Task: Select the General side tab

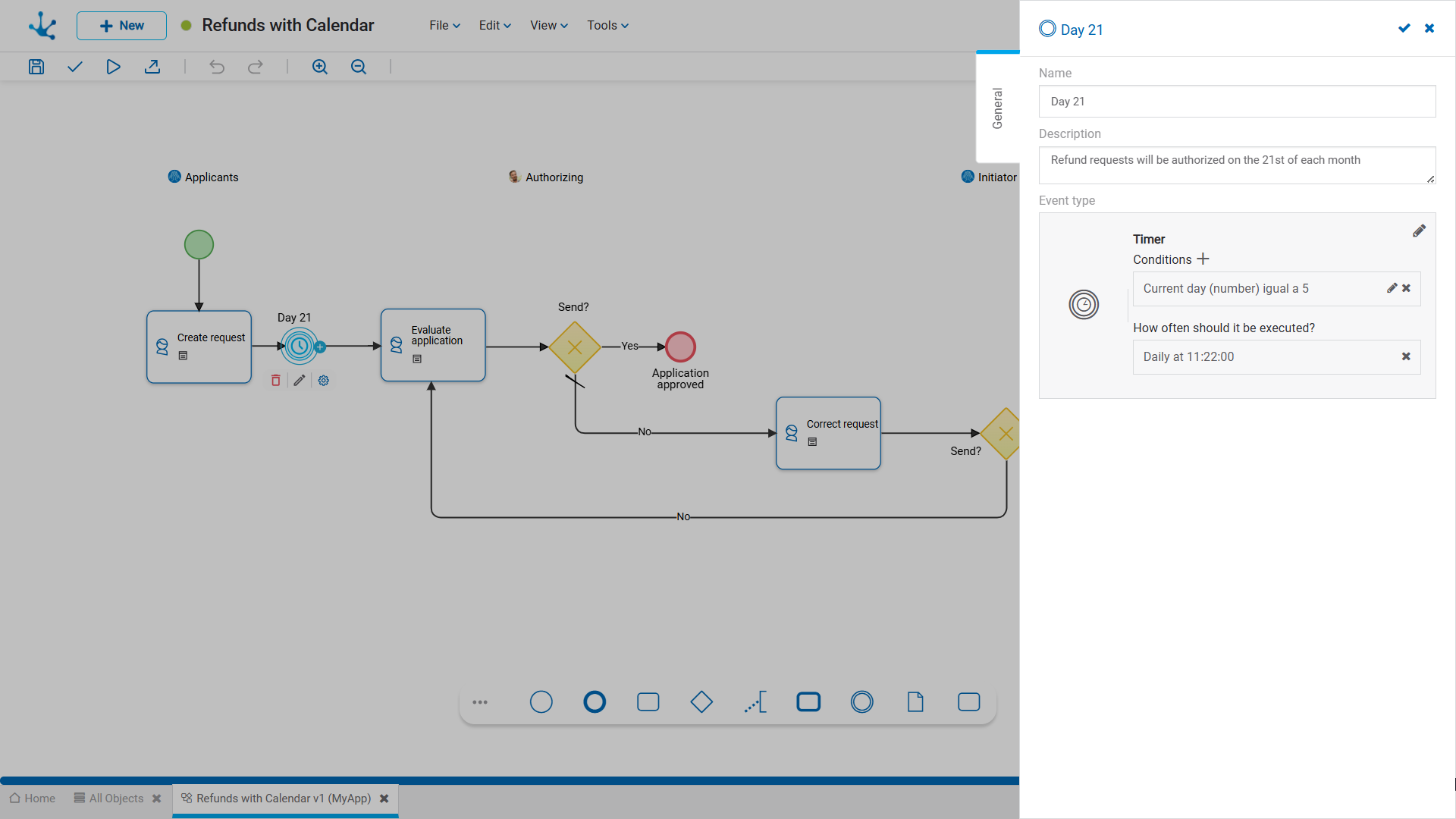Action: tap(997, 108)
